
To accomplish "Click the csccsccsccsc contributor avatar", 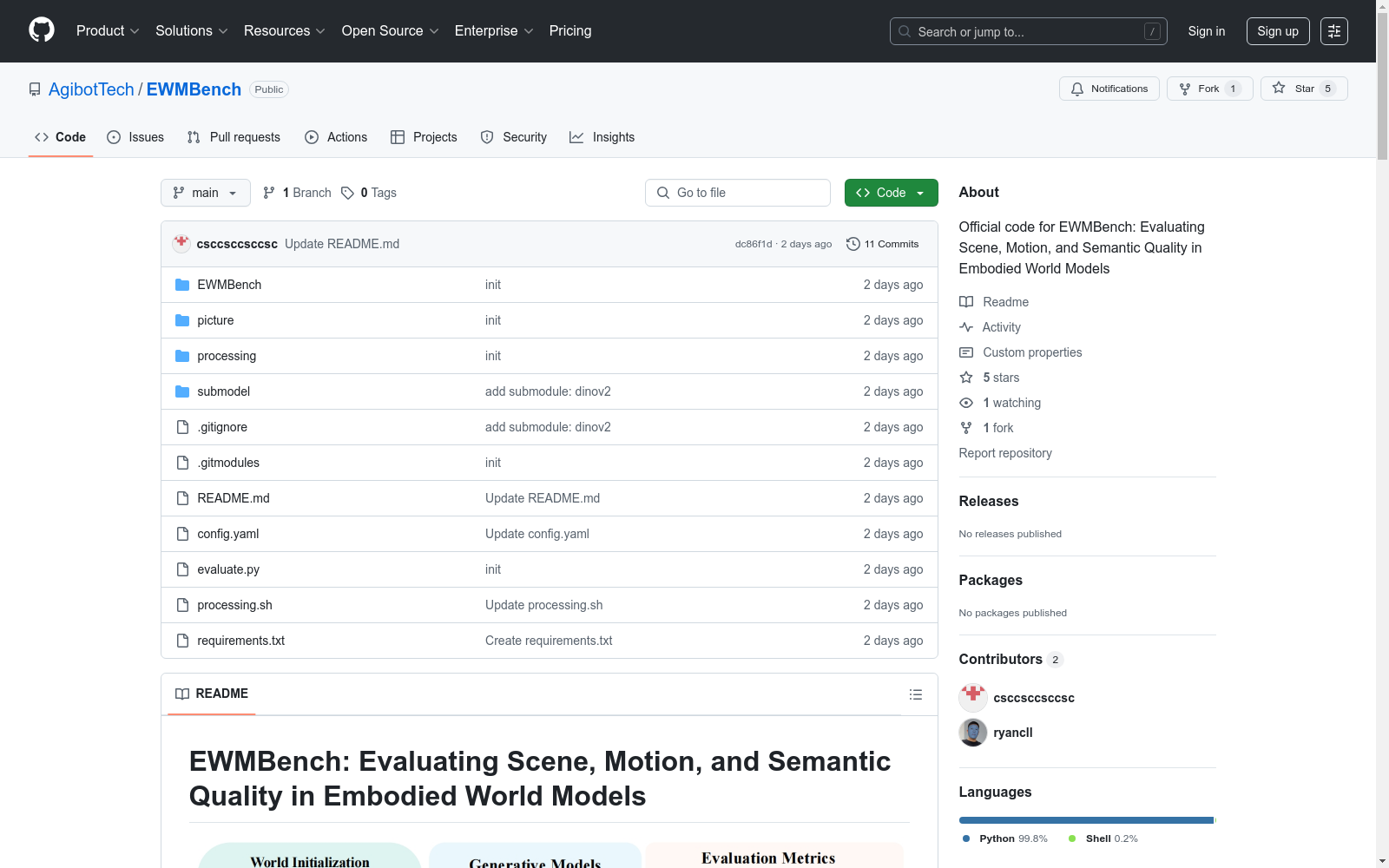I will pos(973,698).
